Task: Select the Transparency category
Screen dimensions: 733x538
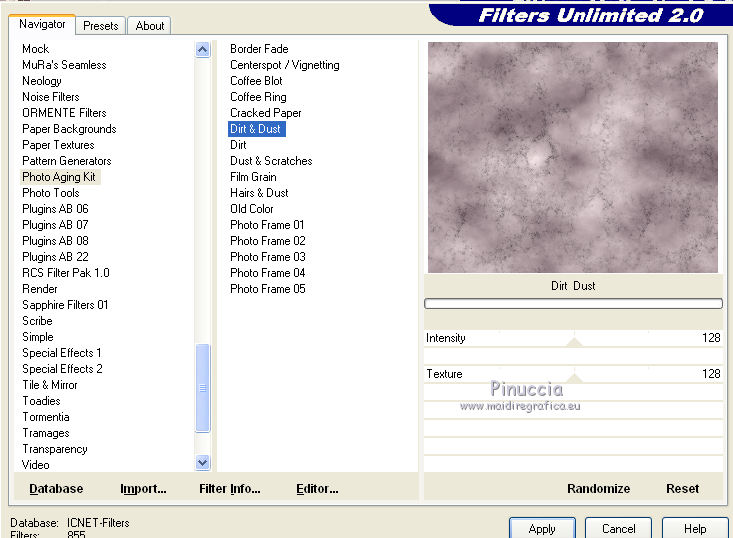Action: click(55, 449)
